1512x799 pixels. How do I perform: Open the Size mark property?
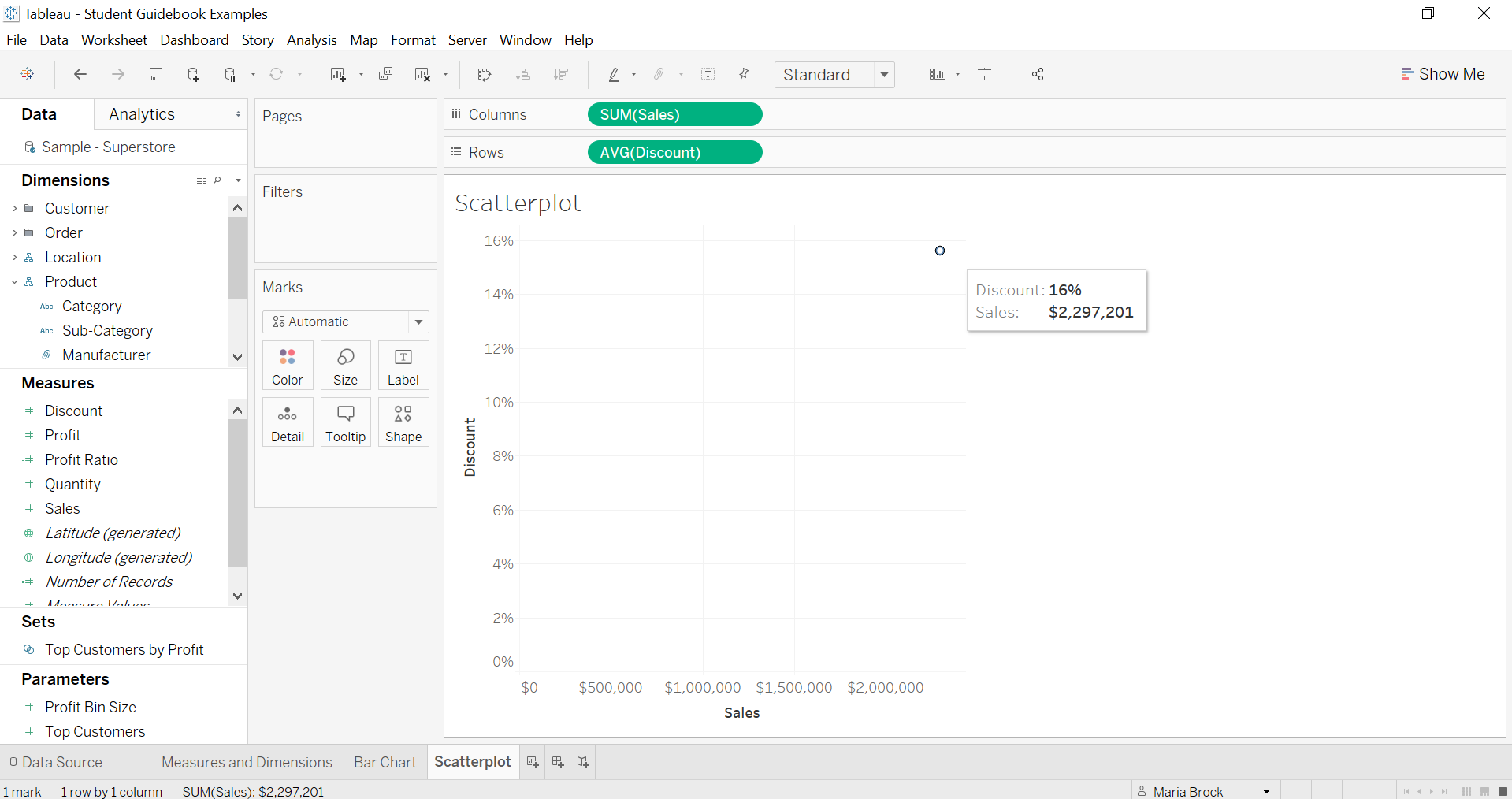[x=345, y=365]
